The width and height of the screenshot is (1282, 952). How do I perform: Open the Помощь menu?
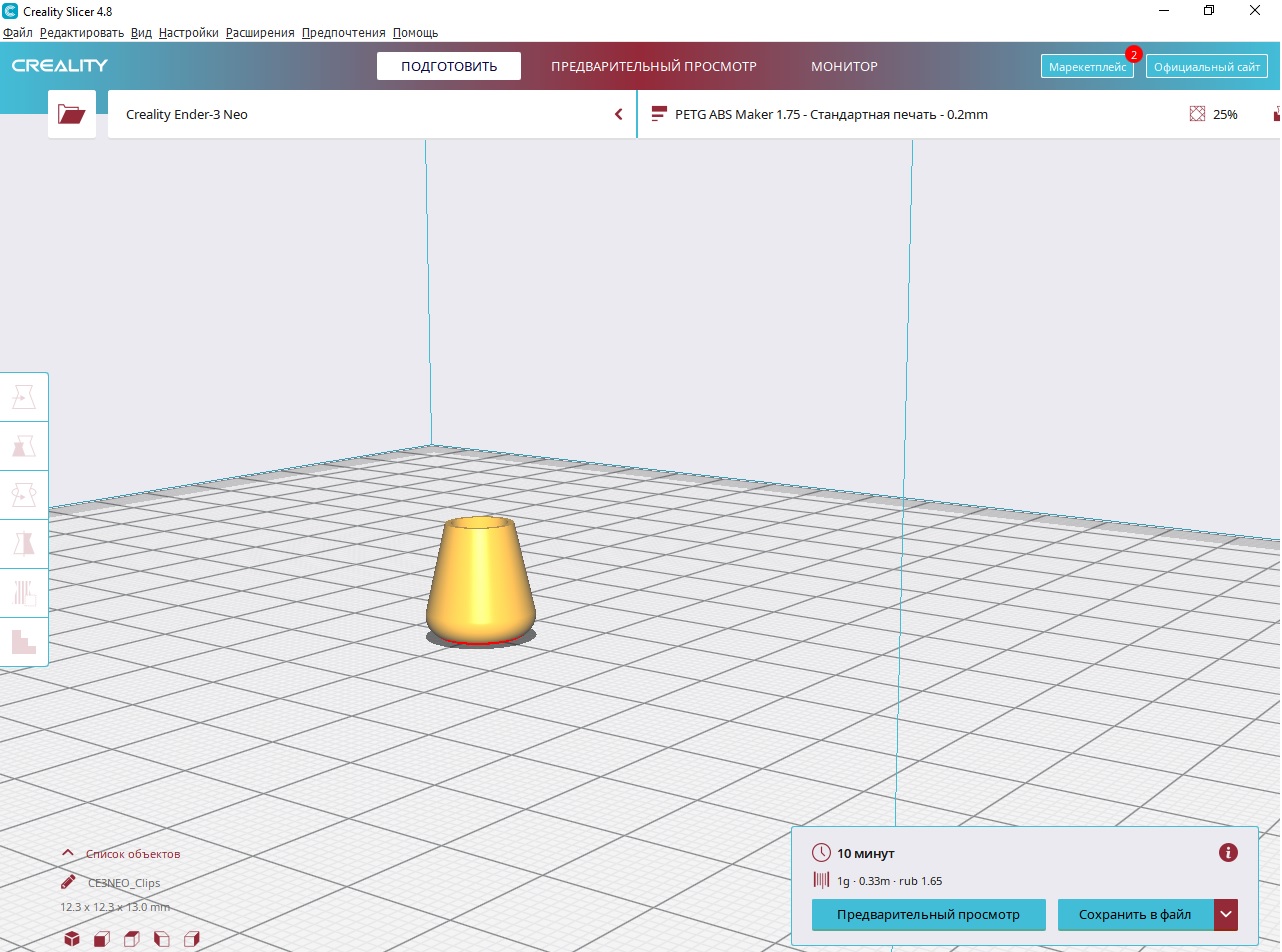pos(415,33)
